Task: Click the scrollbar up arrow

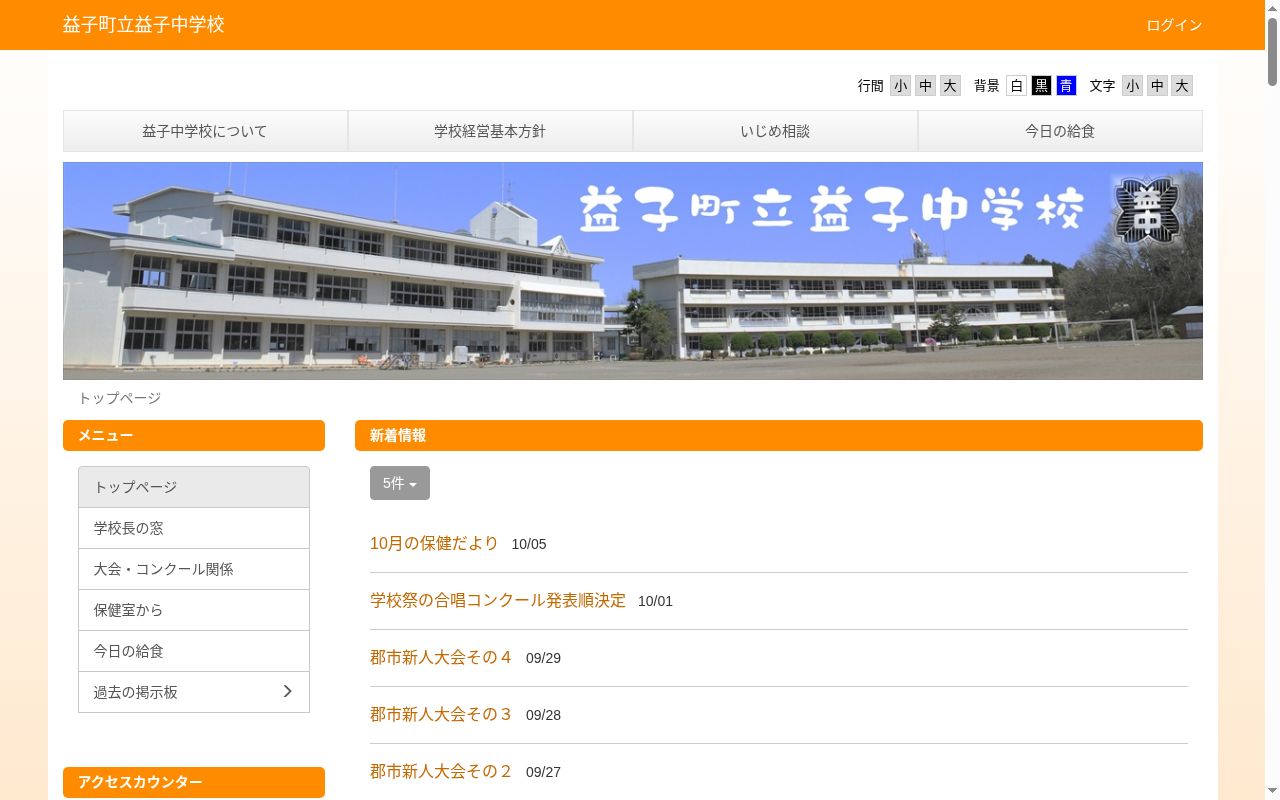Action: [x=1272, y=8]
